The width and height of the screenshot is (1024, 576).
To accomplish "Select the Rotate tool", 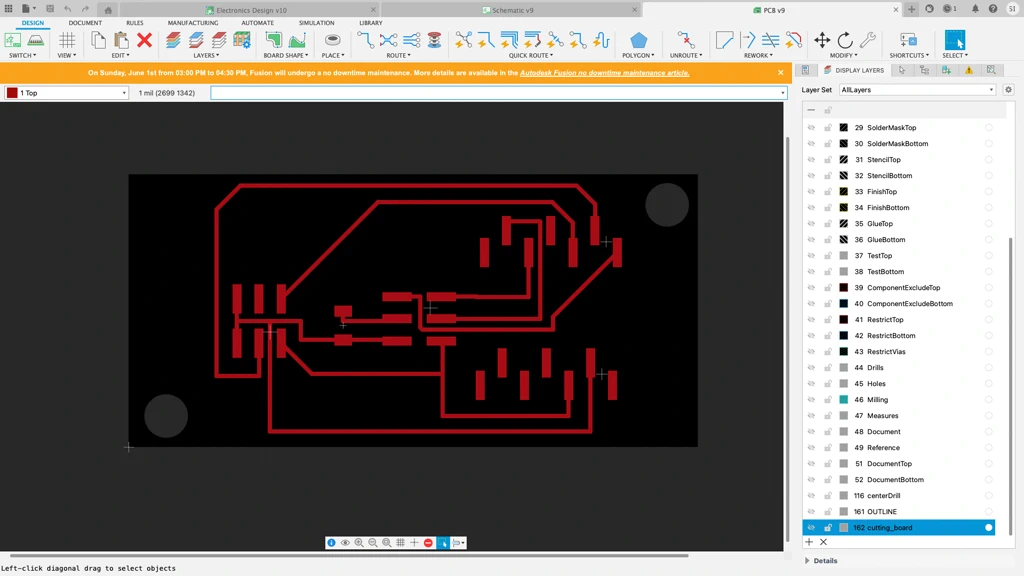I will [845, 40].
